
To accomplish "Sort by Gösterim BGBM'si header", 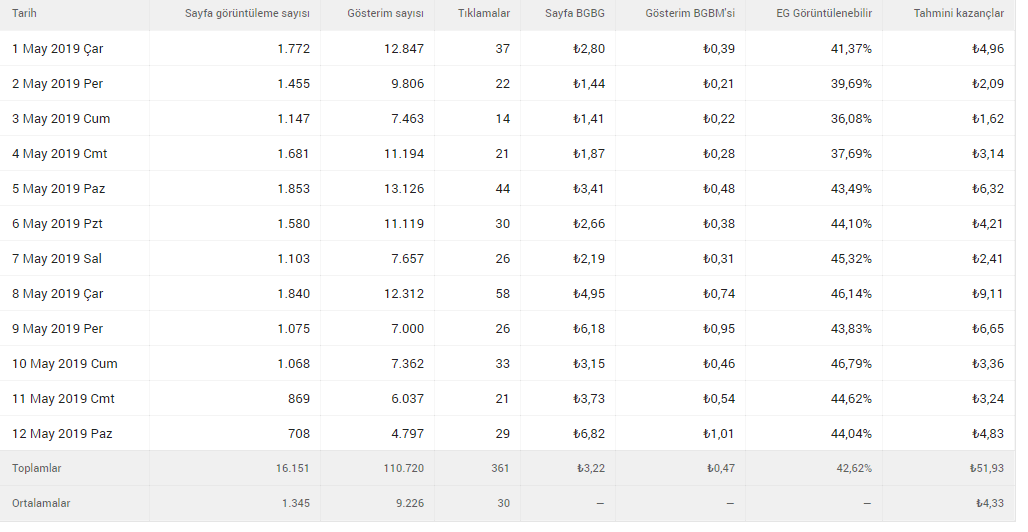I will 690,13.
